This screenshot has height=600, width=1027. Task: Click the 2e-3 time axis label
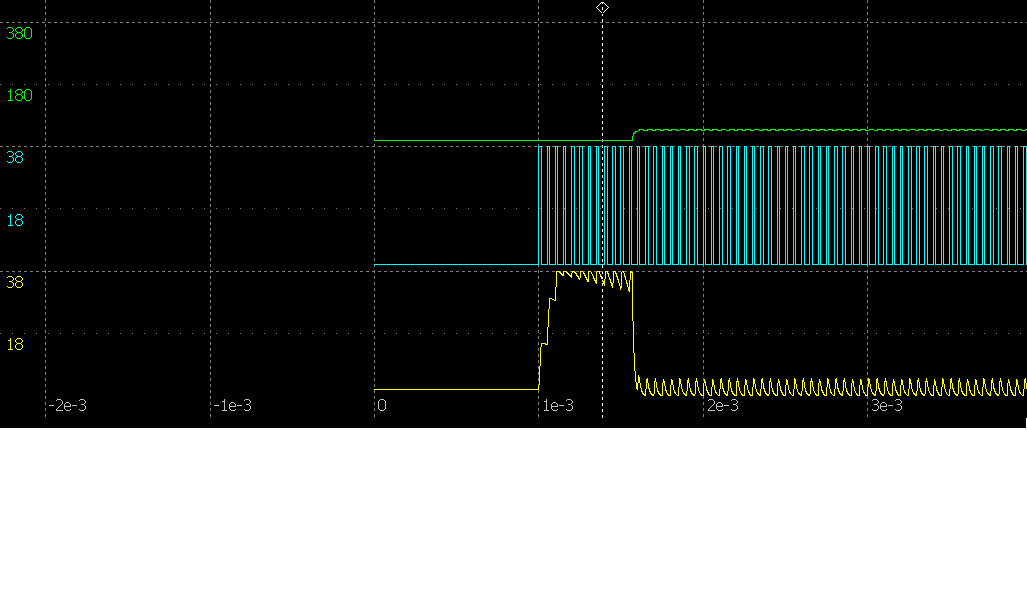click(x=722, y=406)
